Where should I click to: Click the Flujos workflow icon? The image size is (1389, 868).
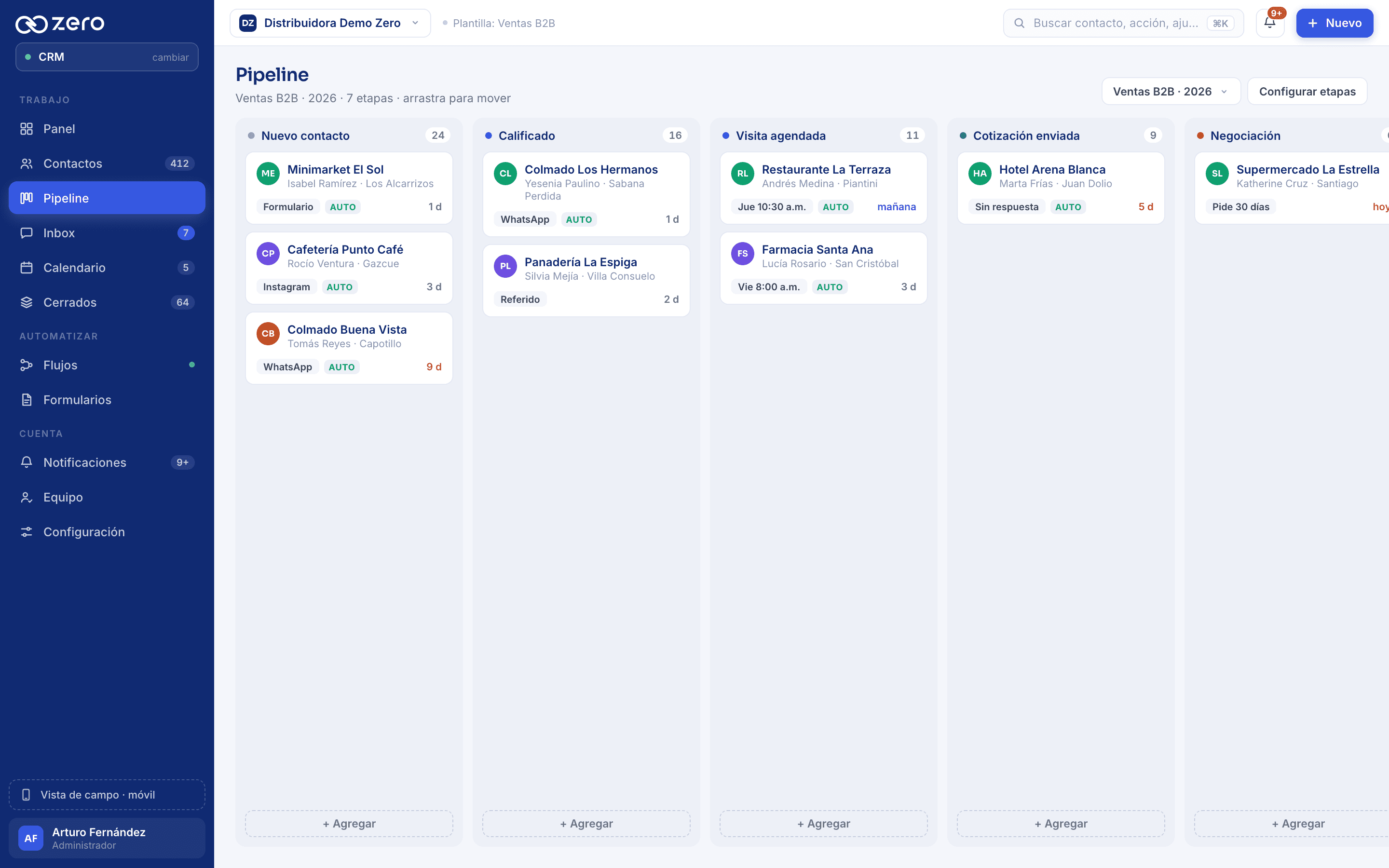click(27, 365)
